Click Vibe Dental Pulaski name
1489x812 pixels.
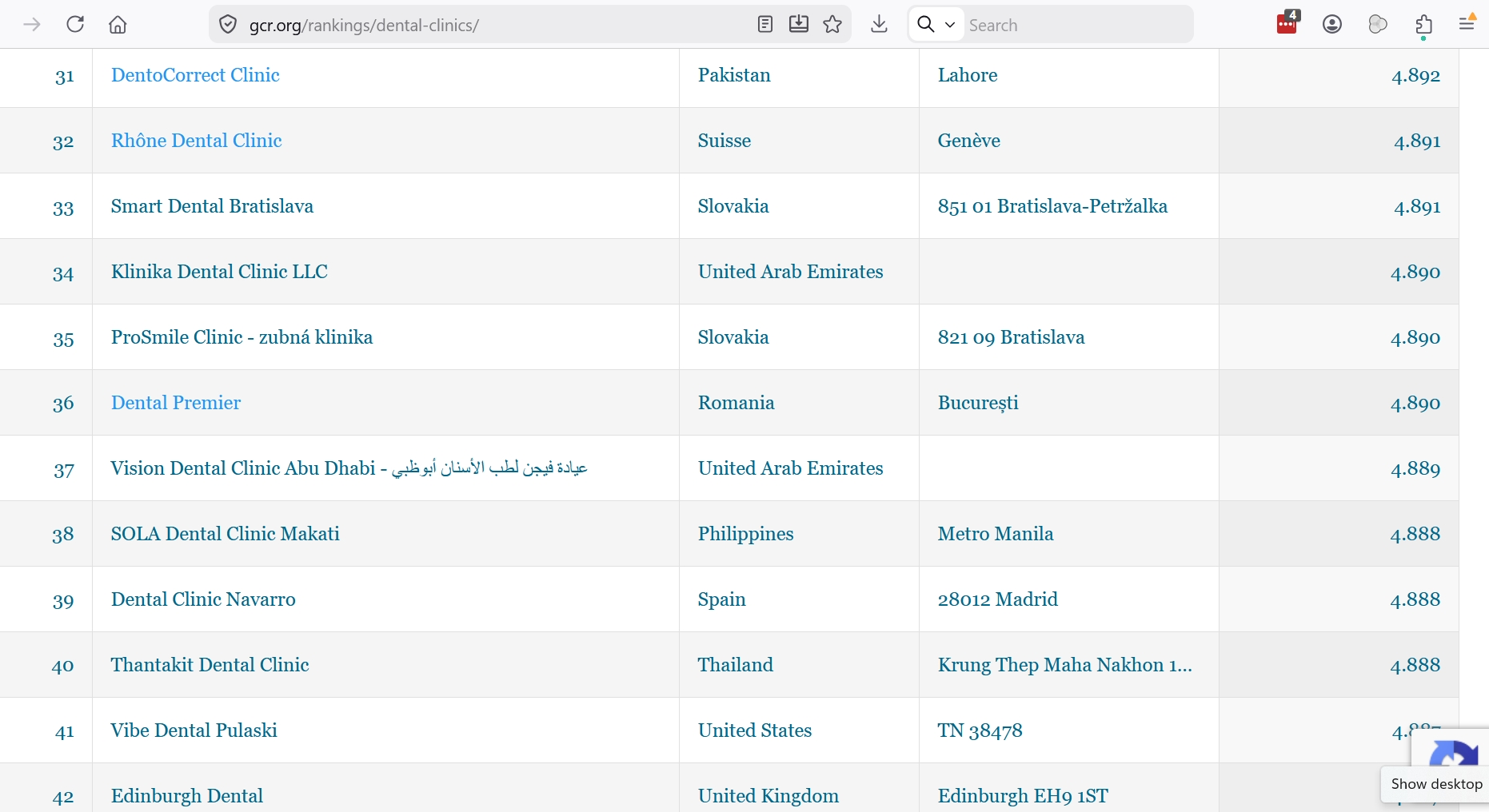194,730
